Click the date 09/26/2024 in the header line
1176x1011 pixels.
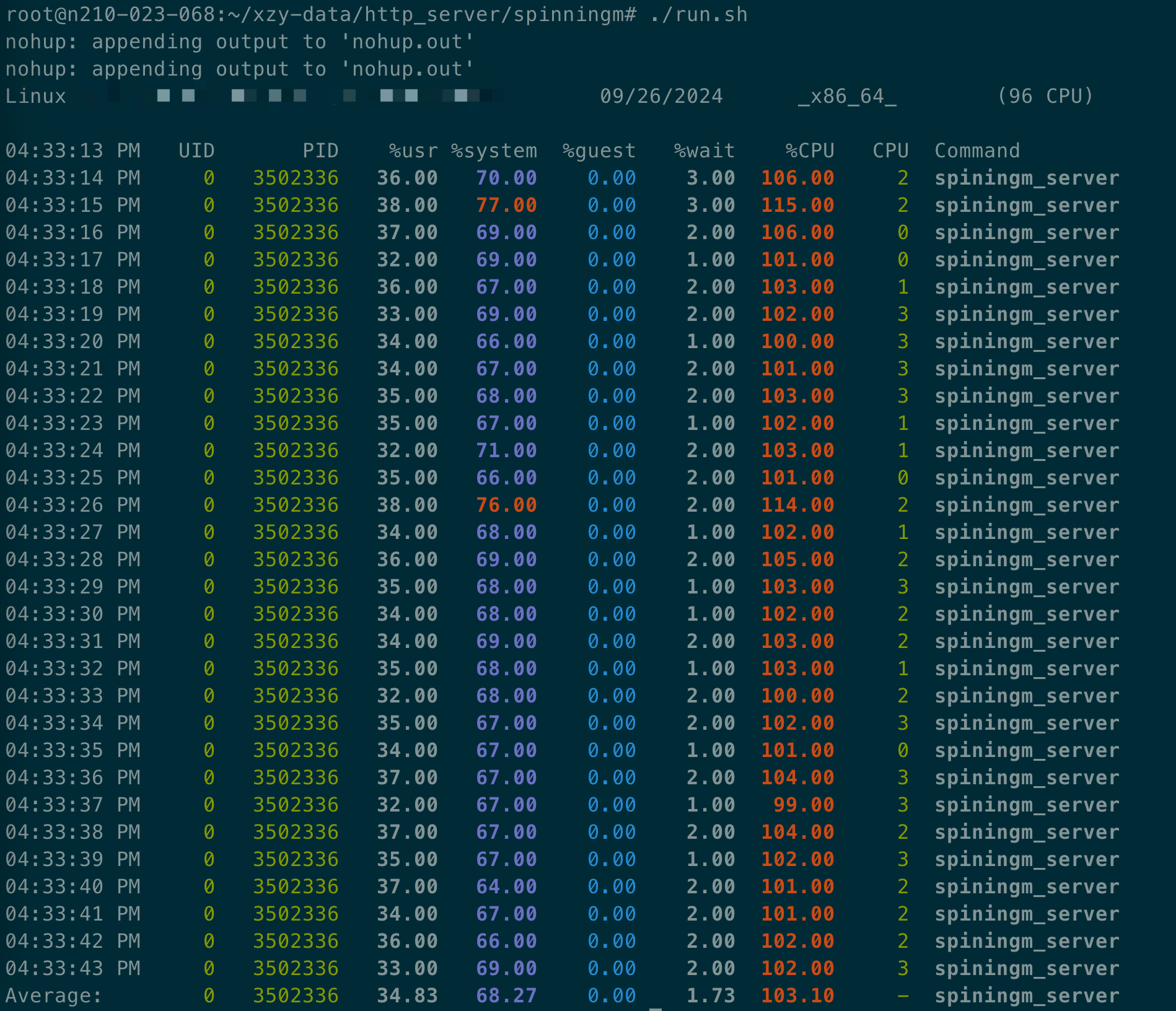click(x=661, y=96)
